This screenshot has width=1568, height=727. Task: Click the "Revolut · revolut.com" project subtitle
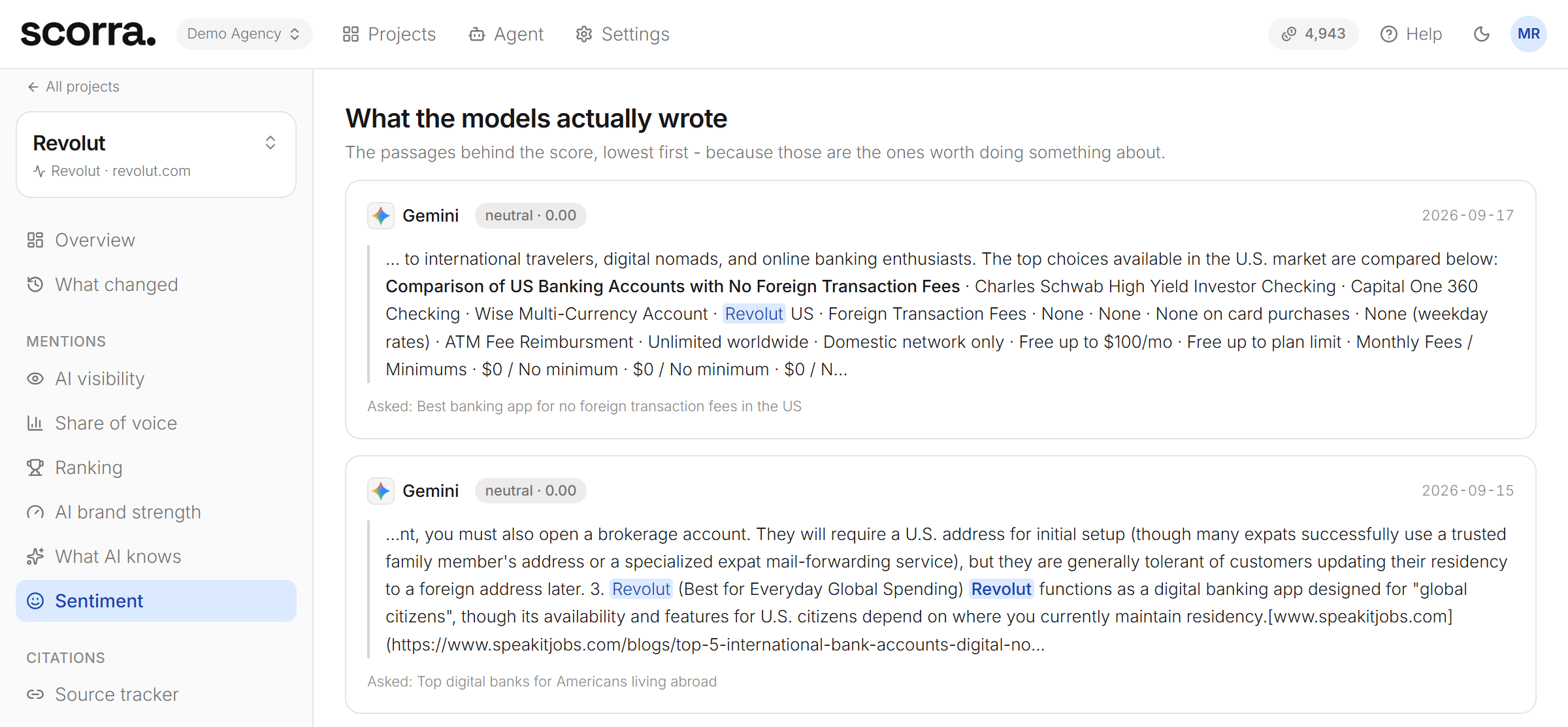(x=121, y=171)
